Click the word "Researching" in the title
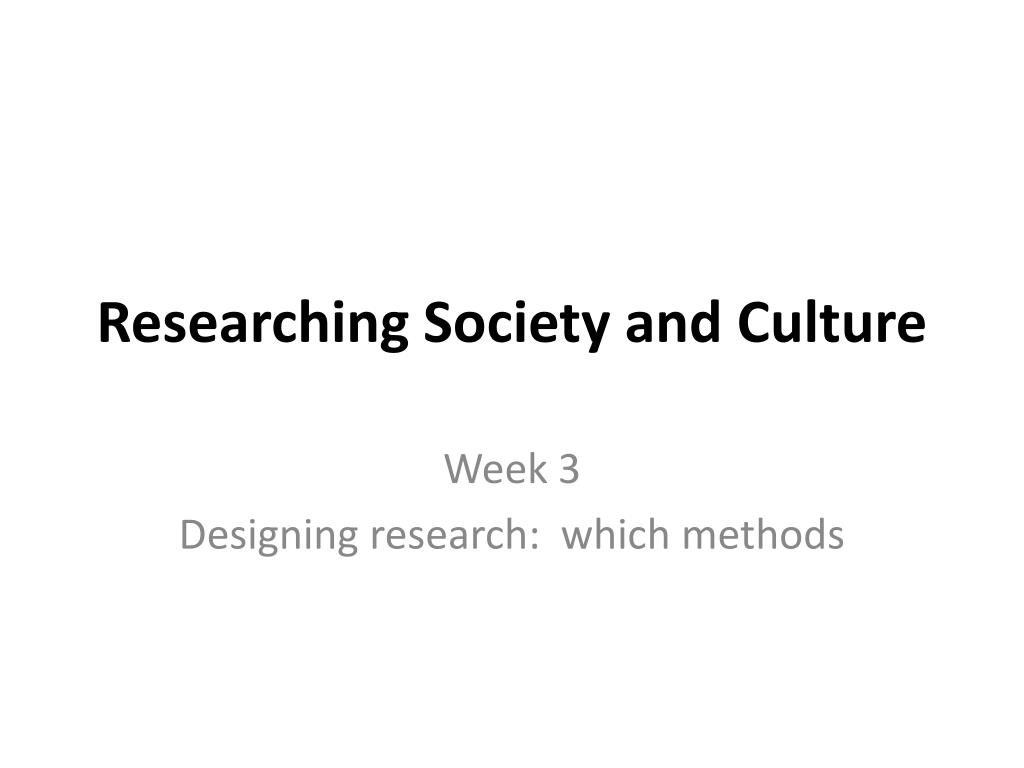1024x768 pixels. coord(253,324)
